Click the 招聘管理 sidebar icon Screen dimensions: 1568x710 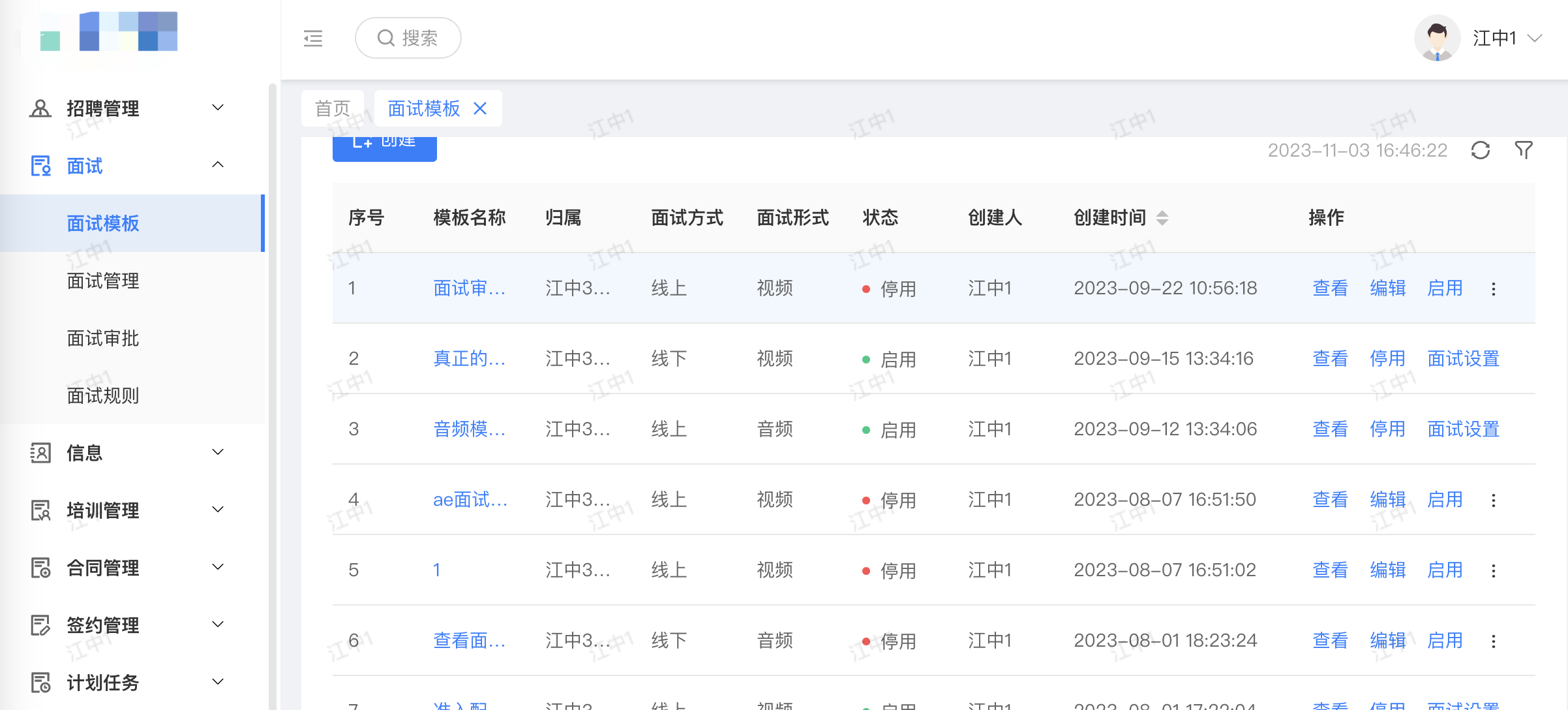(40, 108)
